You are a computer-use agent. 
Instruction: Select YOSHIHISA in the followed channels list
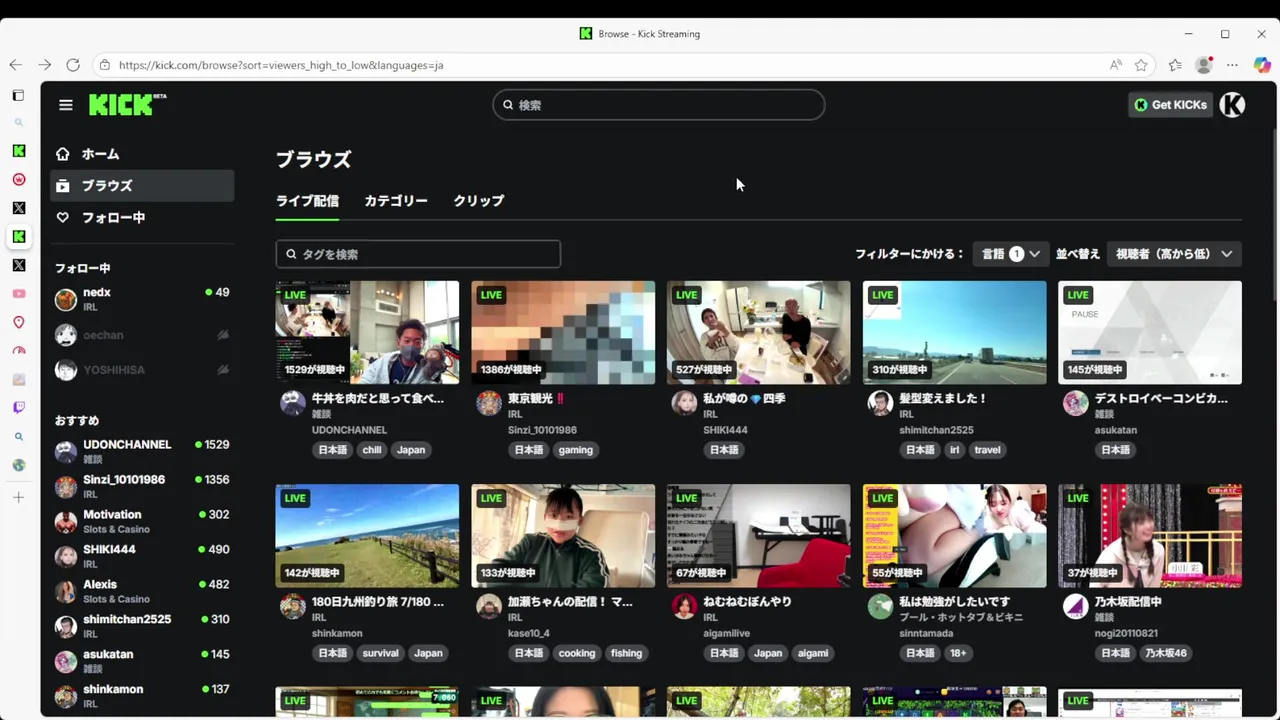point(142,370)
